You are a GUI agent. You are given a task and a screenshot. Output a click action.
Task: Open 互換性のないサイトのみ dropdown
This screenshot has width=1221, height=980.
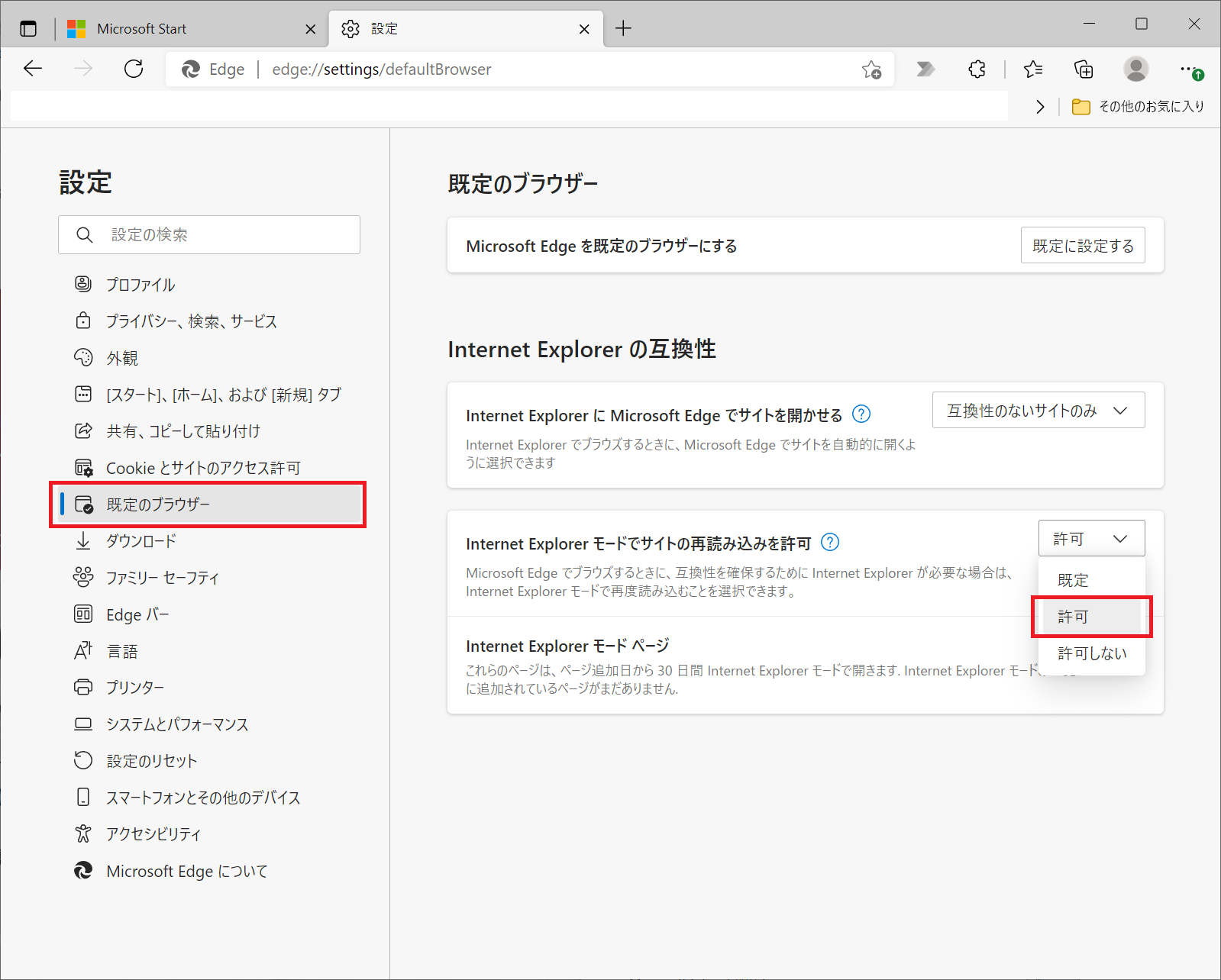1038,410
